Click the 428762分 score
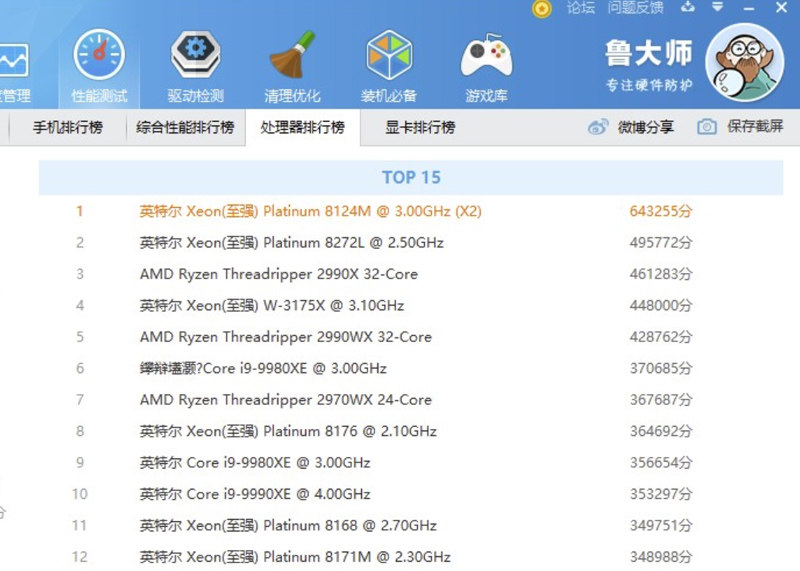The image size is (800, 571). (x=661, y=337)
